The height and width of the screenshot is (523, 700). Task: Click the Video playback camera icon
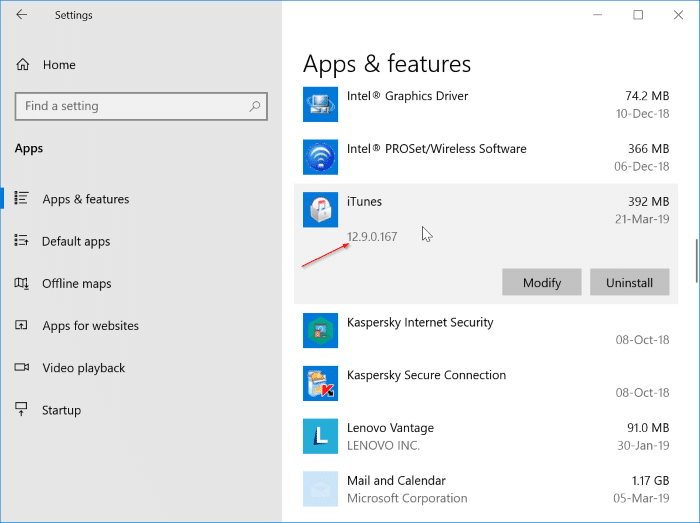(x=21, y=367)
